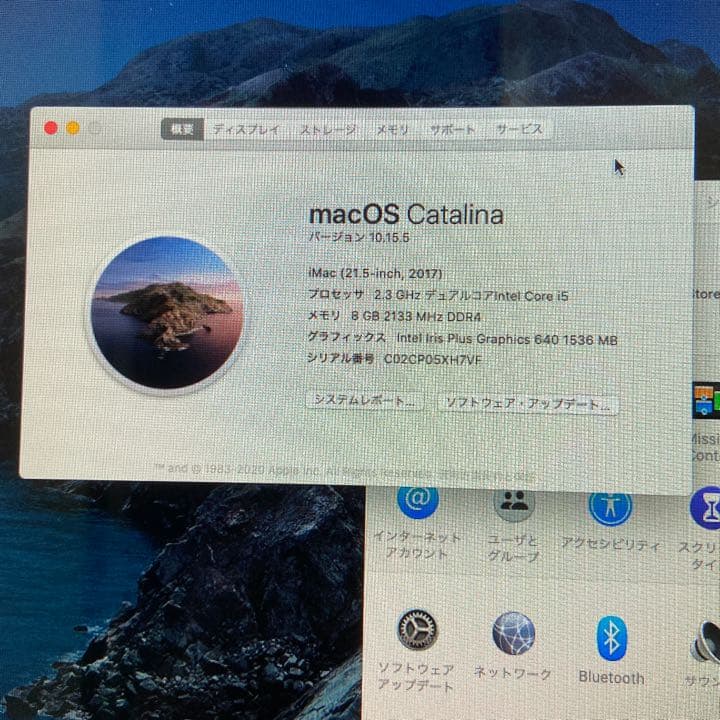Click the ソフトウェア・アップデート button

click(x=528, y=404)
